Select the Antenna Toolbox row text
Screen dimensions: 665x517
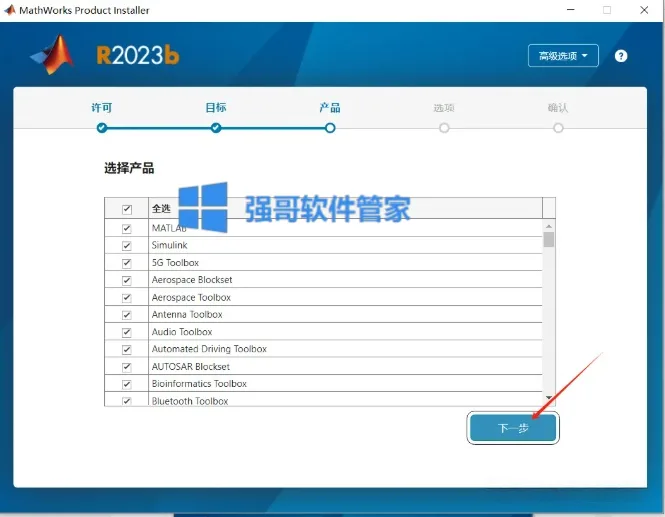[187, 314]
